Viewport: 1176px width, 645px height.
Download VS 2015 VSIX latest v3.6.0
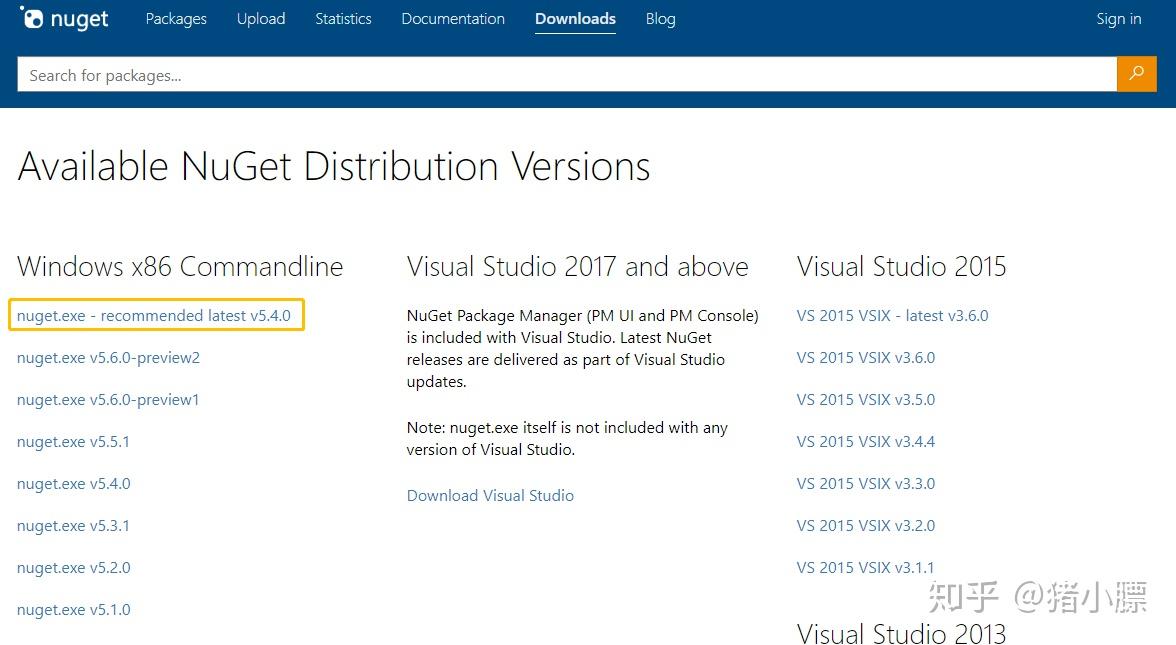892,316
